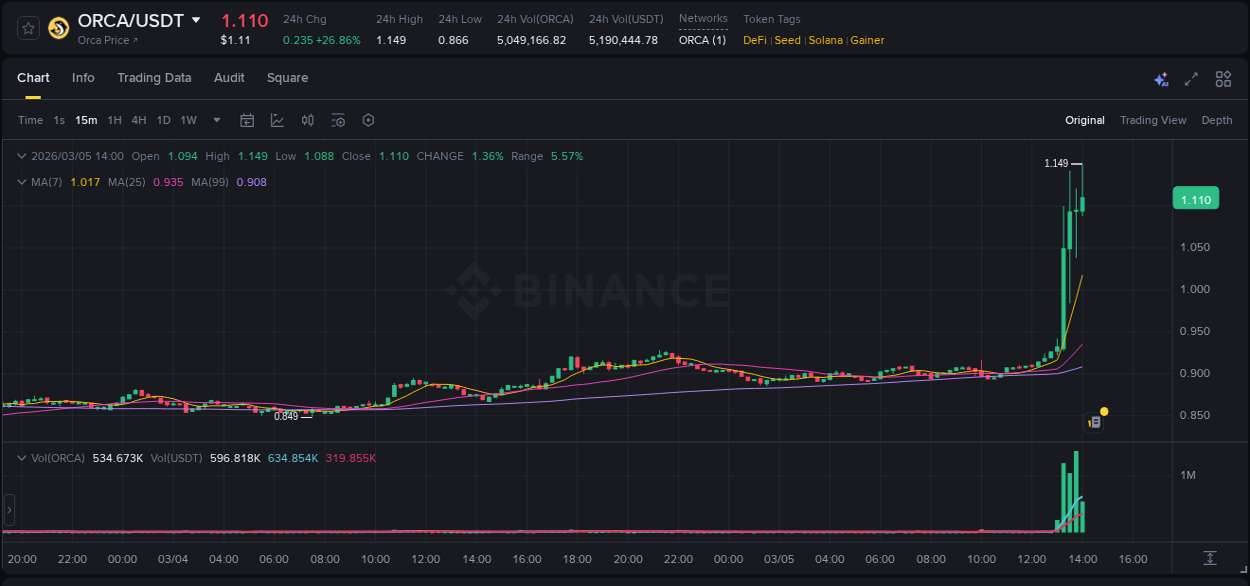This screenshot has width=1250, height=586.
Task: Open the ORCA/USDT pair selector dropdown
Action: click(196, 20)
